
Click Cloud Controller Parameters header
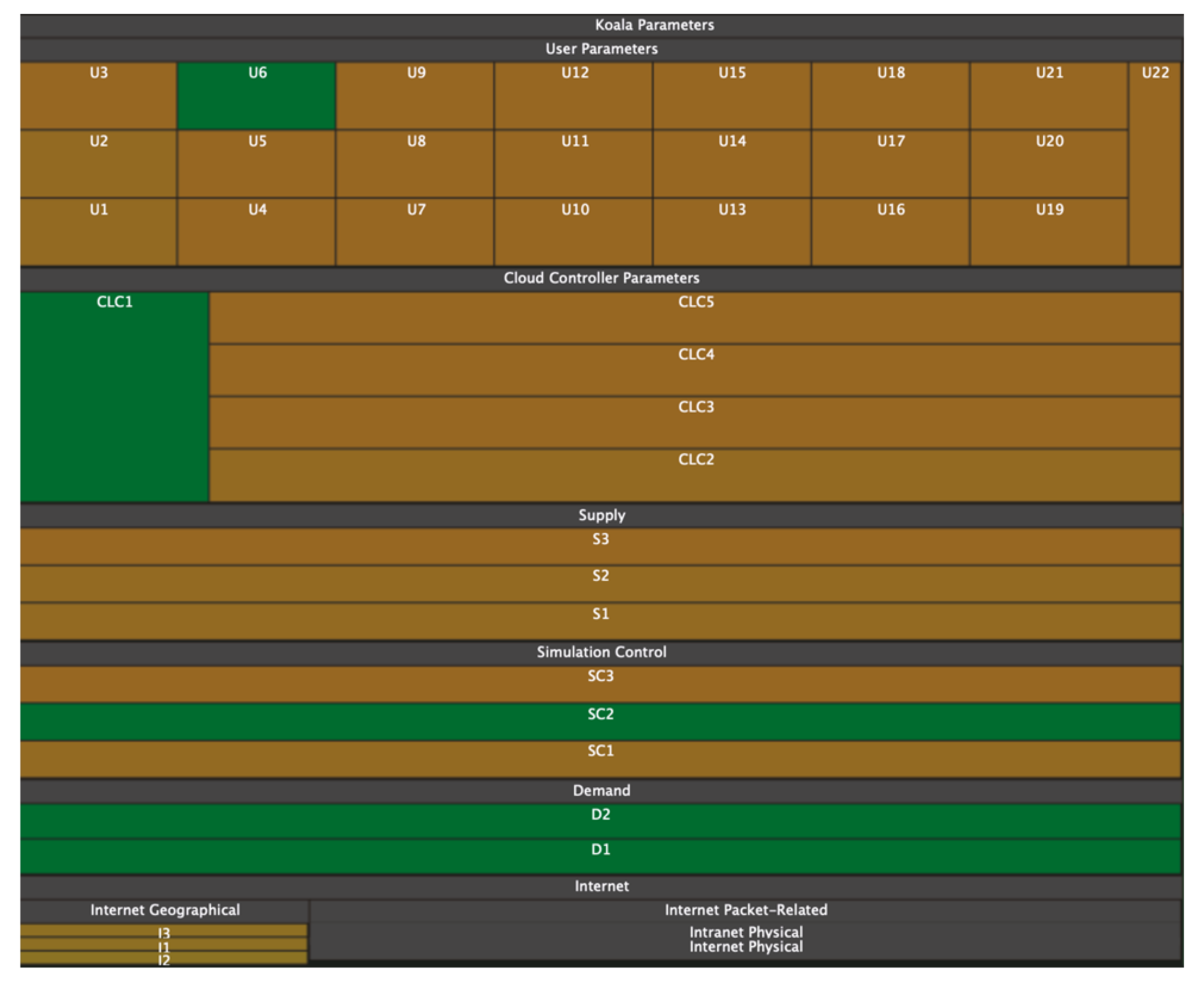point(602,278)
